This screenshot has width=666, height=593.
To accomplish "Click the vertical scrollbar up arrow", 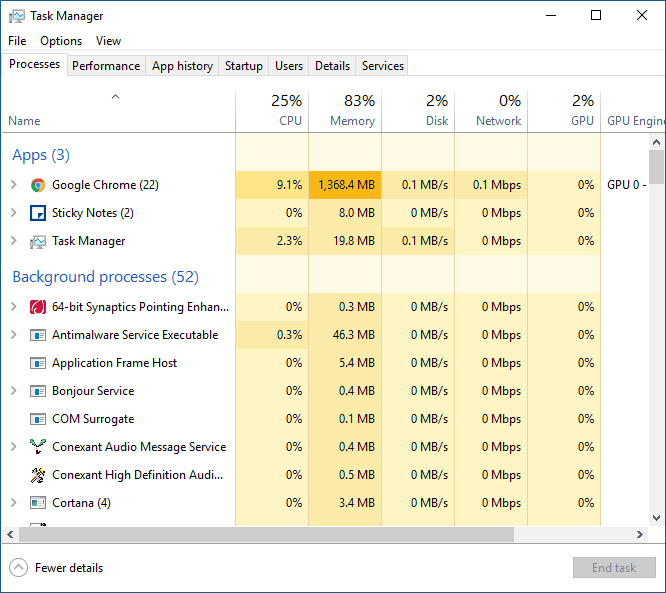I will click(657, 142).
